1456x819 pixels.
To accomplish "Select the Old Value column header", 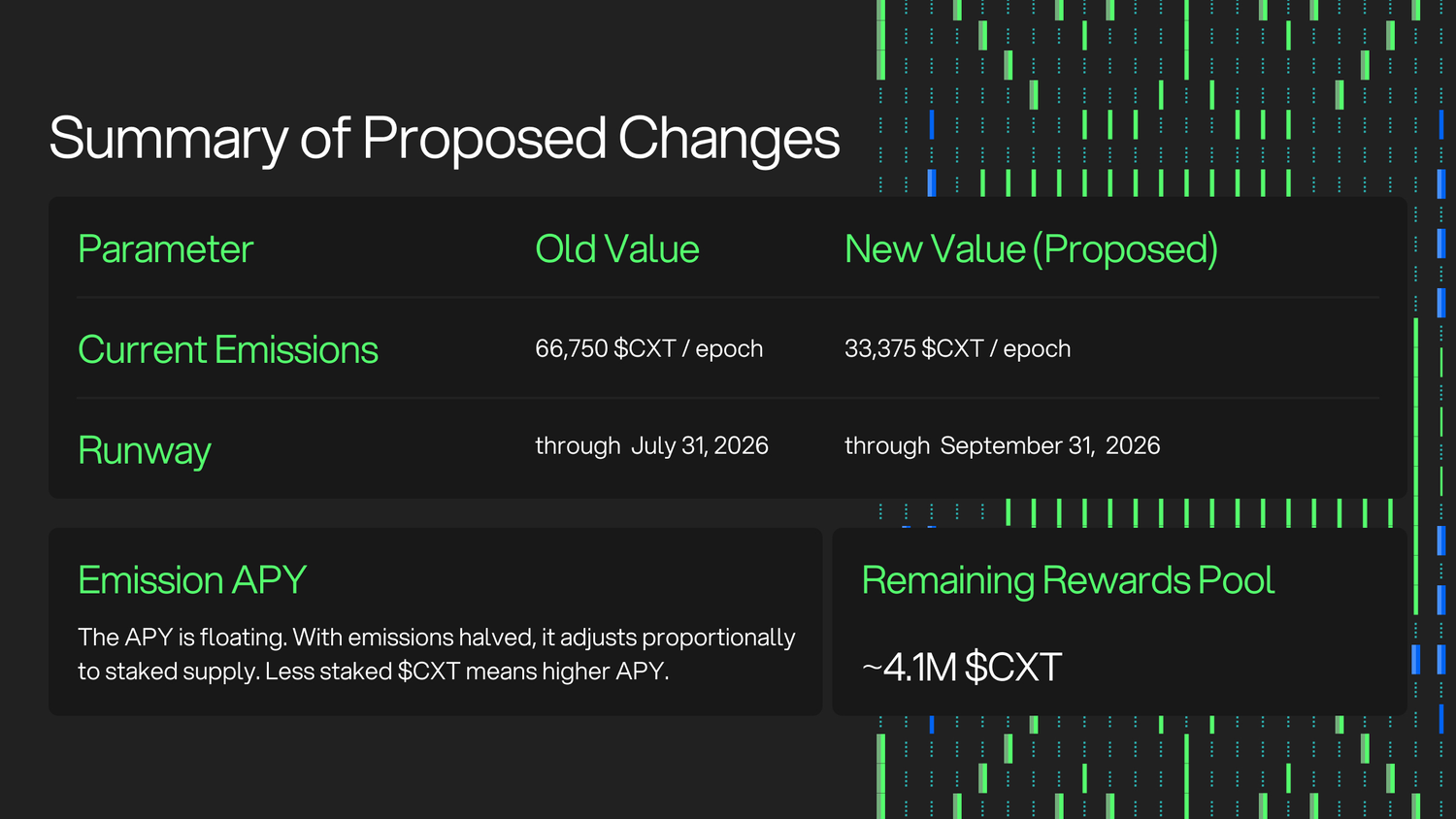I will click(x=616, y=249).
